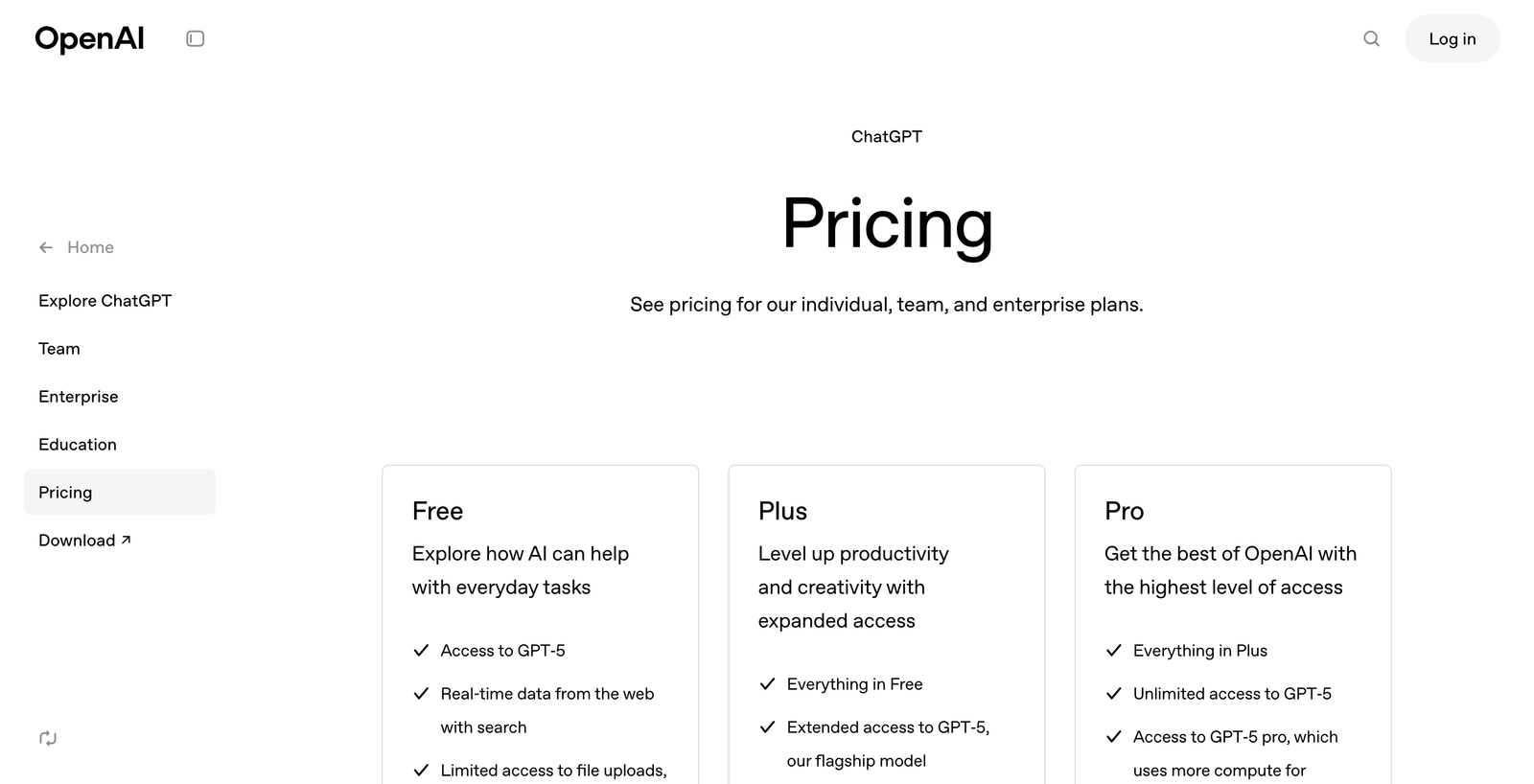Go to Home in sidebar

(x=90, y=247)
